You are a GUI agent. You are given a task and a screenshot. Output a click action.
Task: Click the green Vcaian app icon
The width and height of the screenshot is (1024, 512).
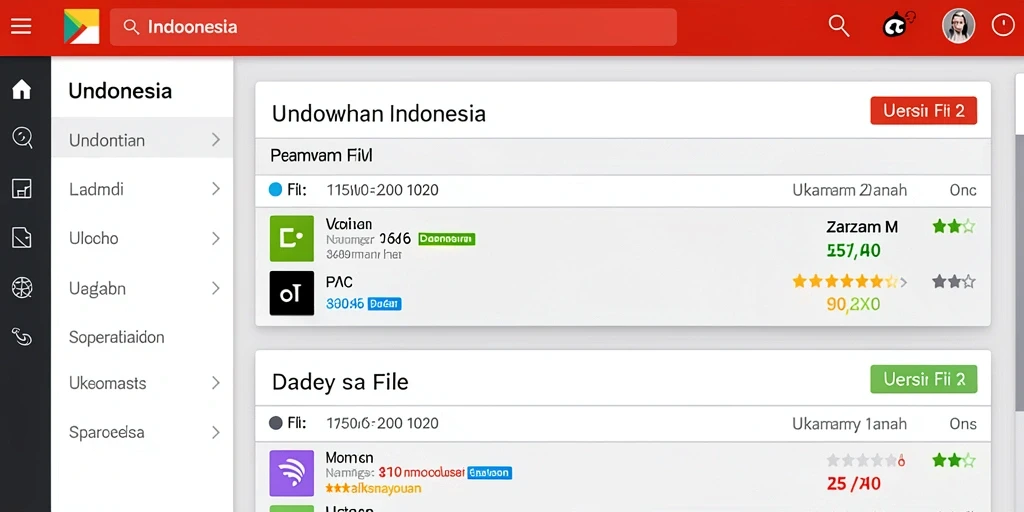pos(291,238)
